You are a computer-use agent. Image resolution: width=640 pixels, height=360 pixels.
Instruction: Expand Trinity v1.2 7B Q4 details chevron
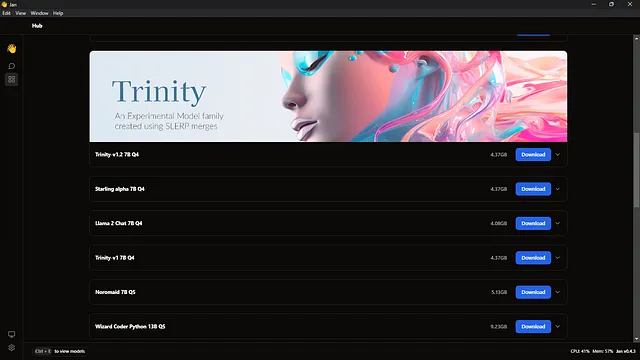click(558, 155)
